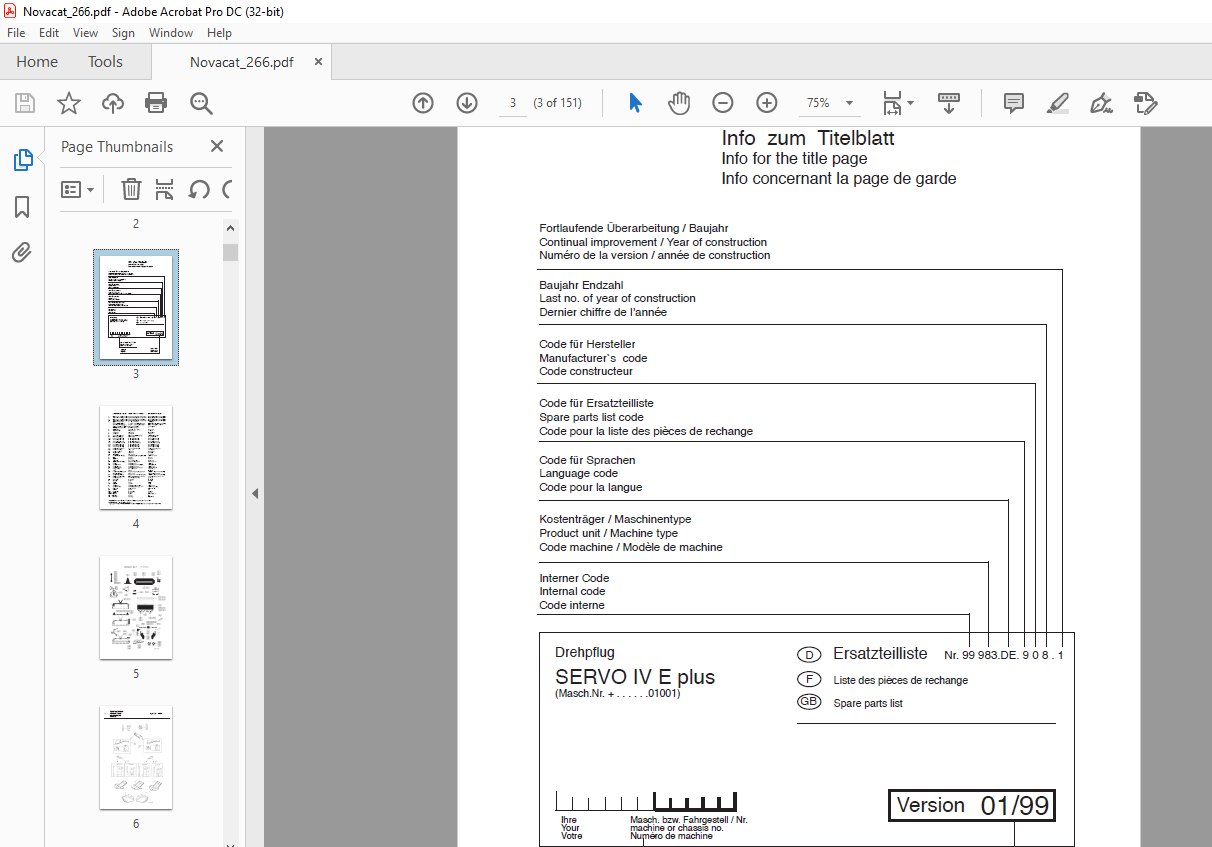Image resolution: width=1212 pixels, height=847 pixels.
Task: Open the Window menu
Action: (x=171, y=33)
